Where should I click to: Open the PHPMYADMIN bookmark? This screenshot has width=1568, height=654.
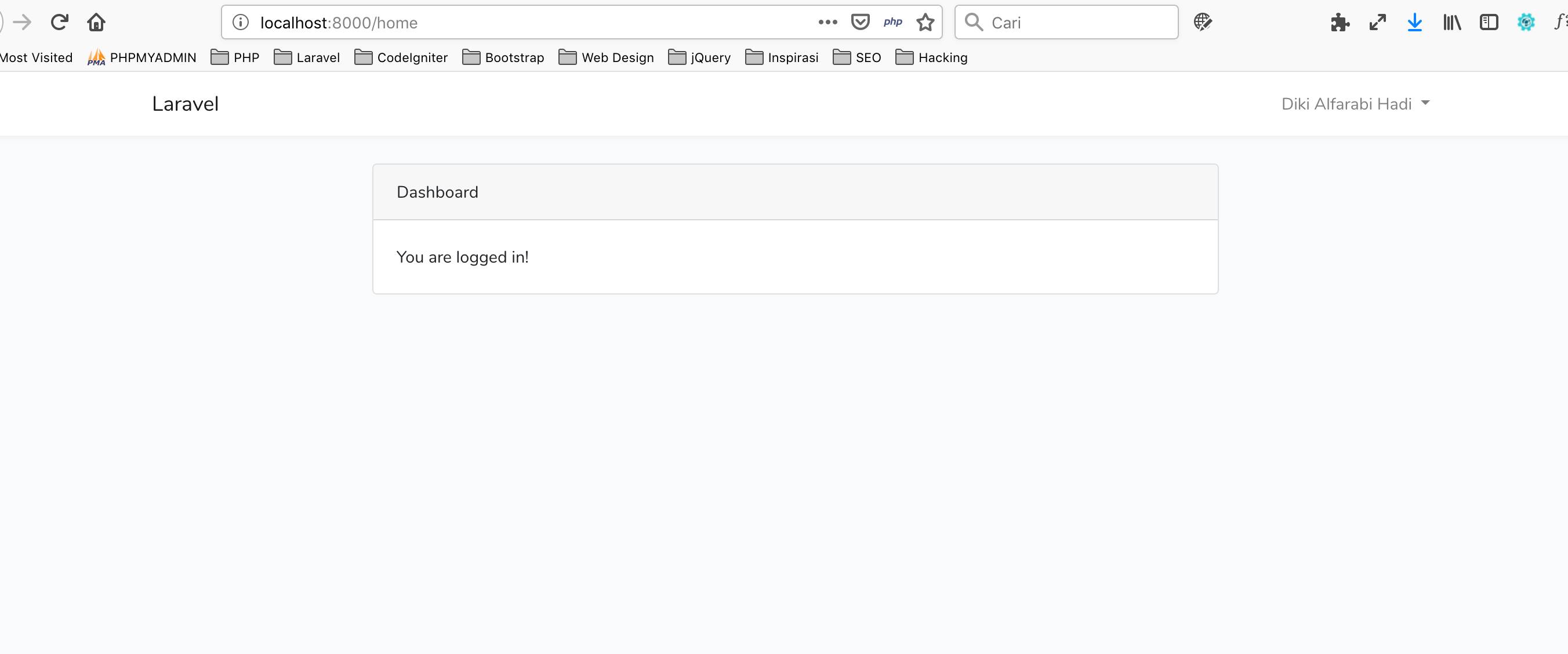coord(141,57)
